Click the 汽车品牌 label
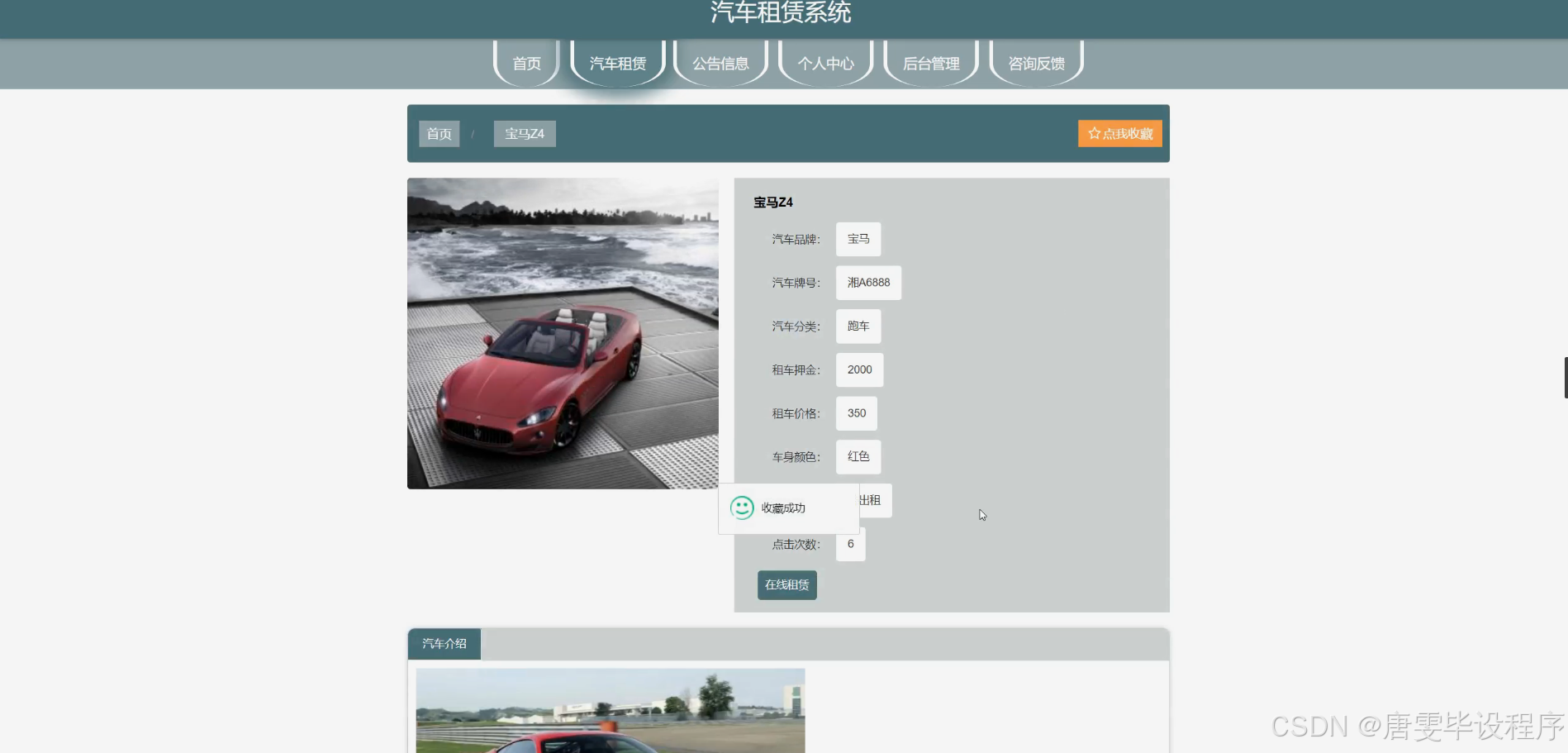 tap(796, 240)
